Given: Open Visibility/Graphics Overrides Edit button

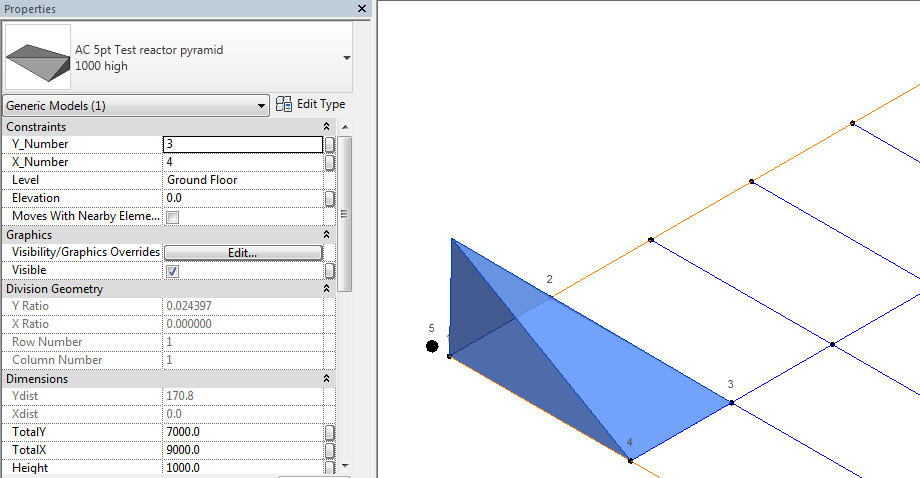Looking at the screenshot, I should [243, 253].
